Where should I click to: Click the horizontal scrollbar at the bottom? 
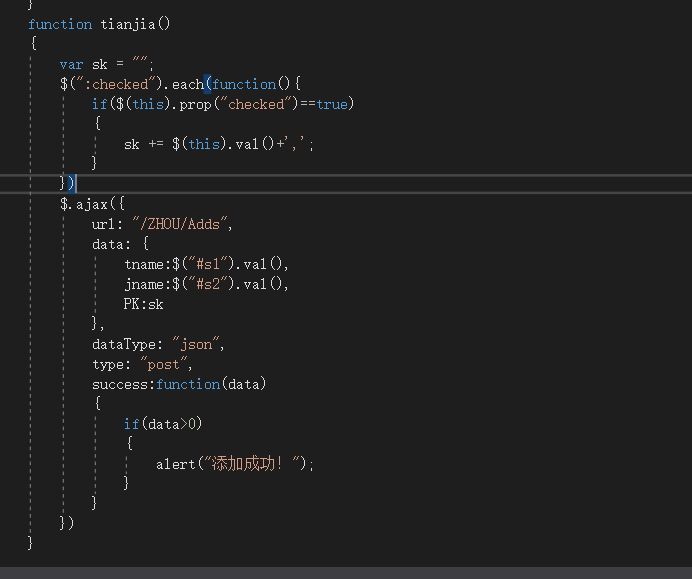pos(346,573)
